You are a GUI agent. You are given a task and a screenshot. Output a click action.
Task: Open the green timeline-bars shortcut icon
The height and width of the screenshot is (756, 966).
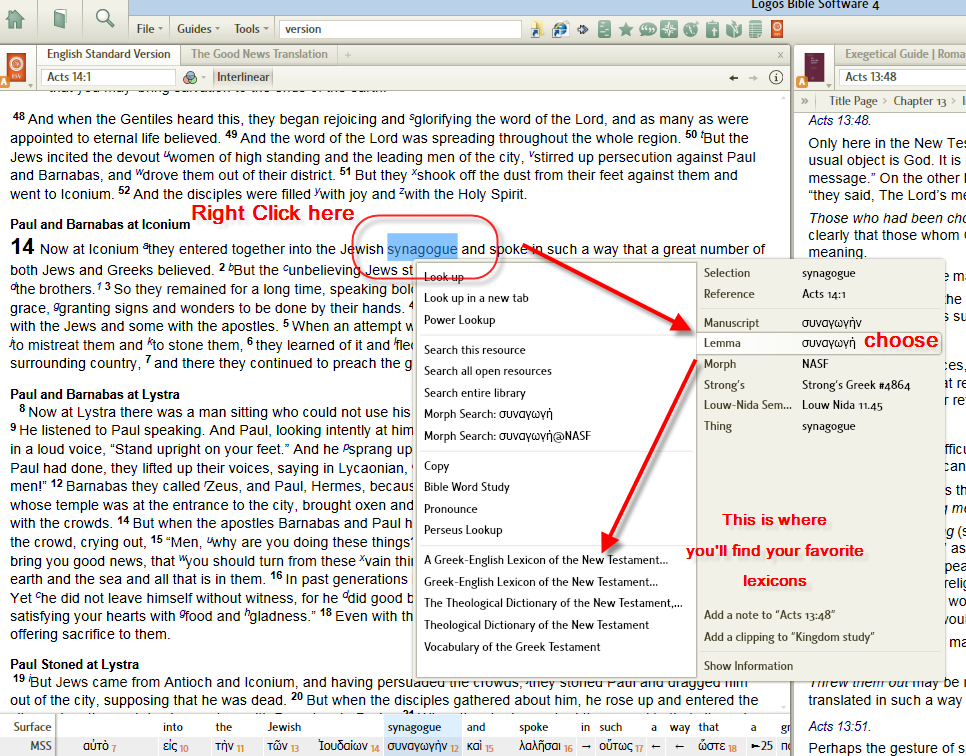604,29
